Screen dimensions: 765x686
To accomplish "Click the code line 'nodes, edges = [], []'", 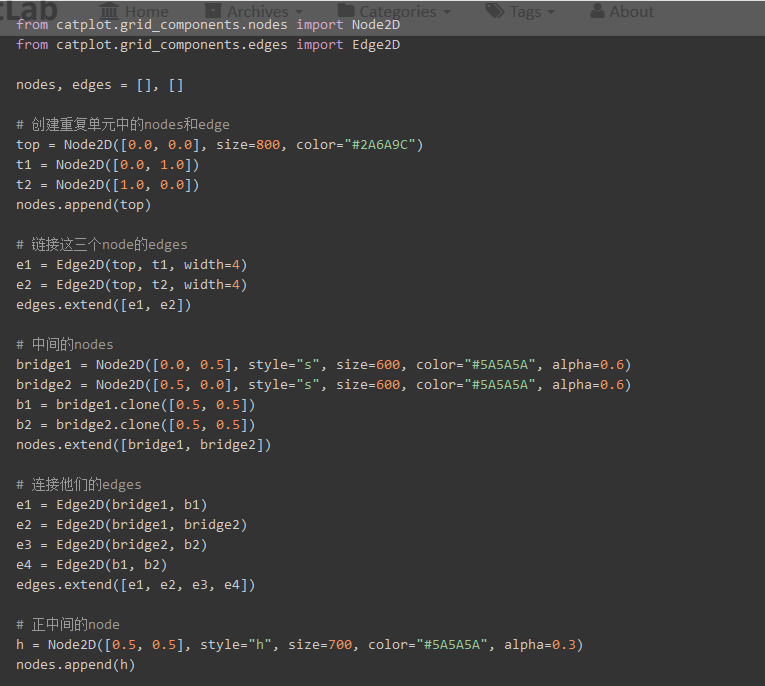I will (x=100, y=85).
